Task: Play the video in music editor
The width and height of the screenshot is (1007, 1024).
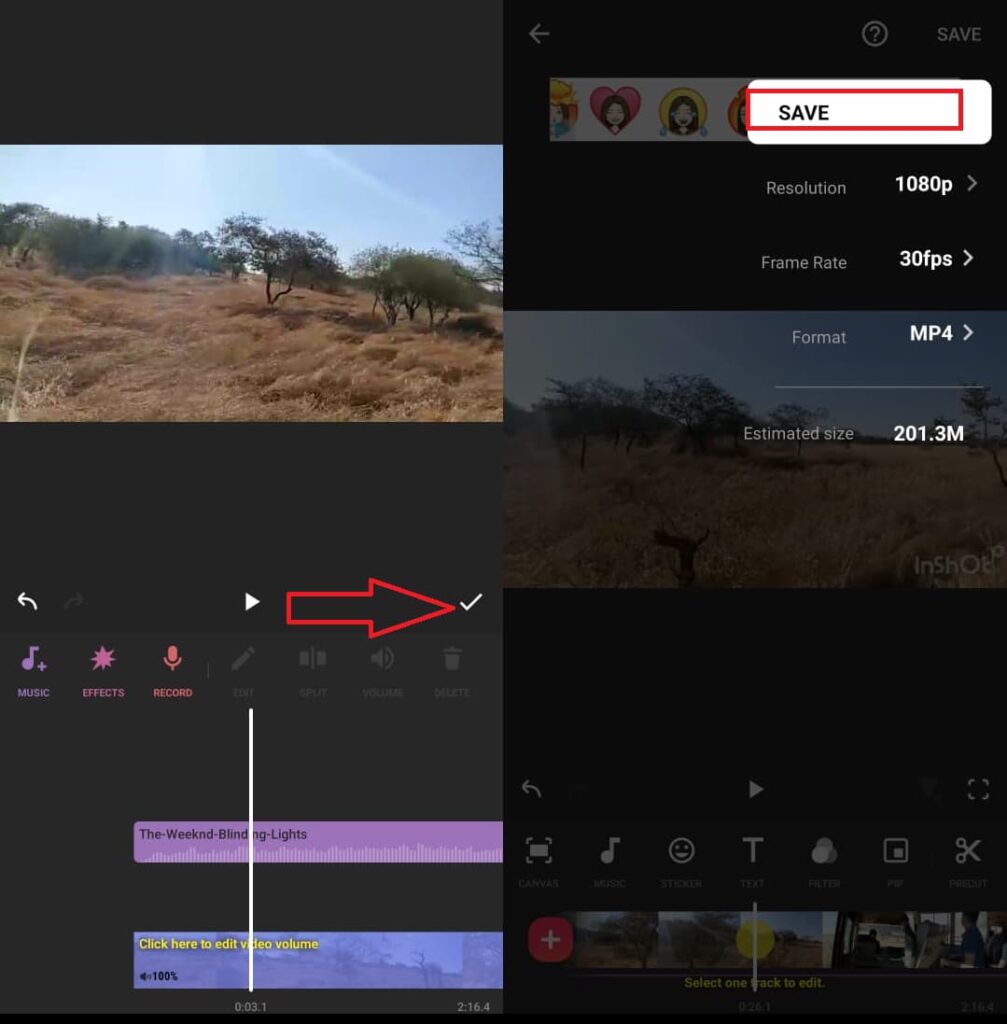Action: [x=252, y=602]
